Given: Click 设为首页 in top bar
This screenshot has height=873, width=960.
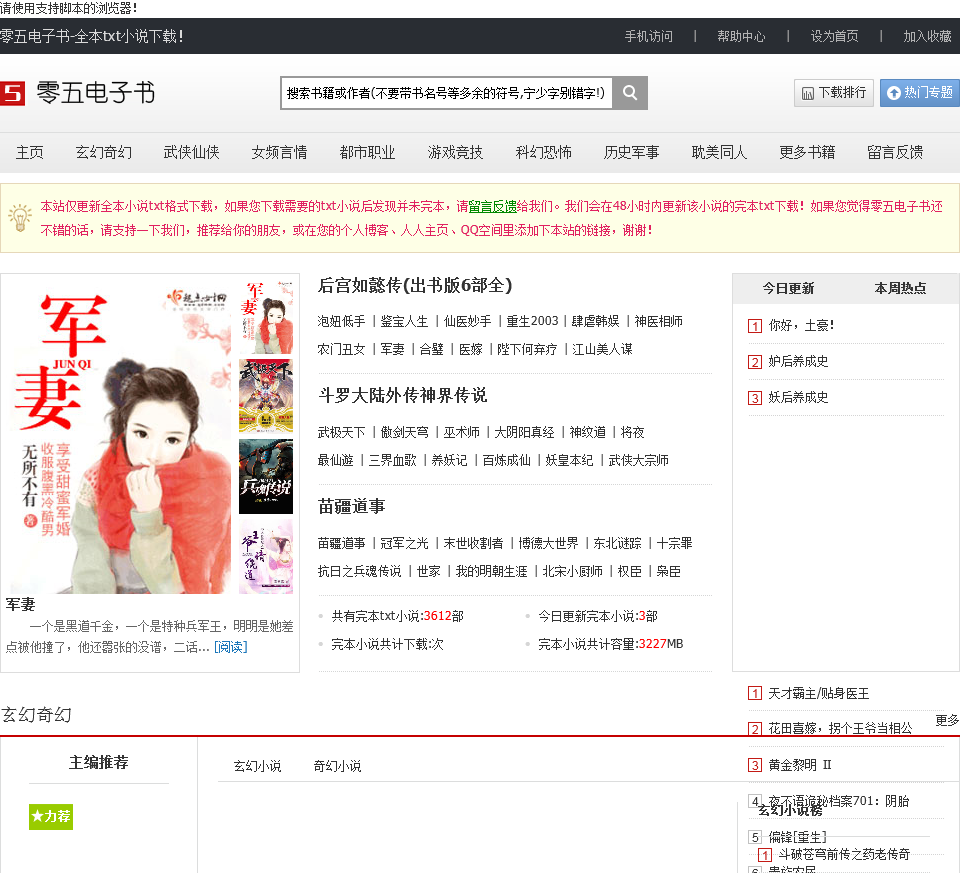Looking at the screenshot, I should (x=834, y=36).
